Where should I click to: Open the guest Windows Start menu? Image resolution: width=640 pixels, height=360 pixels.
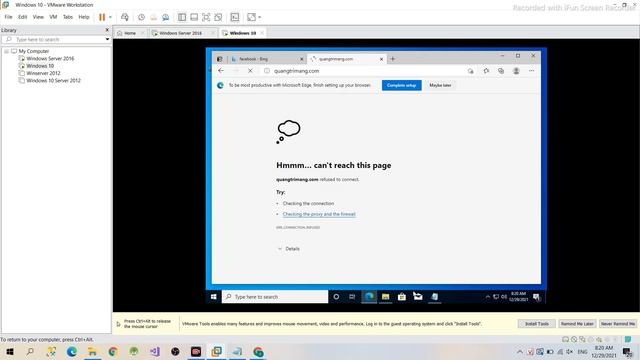[213, 297]
